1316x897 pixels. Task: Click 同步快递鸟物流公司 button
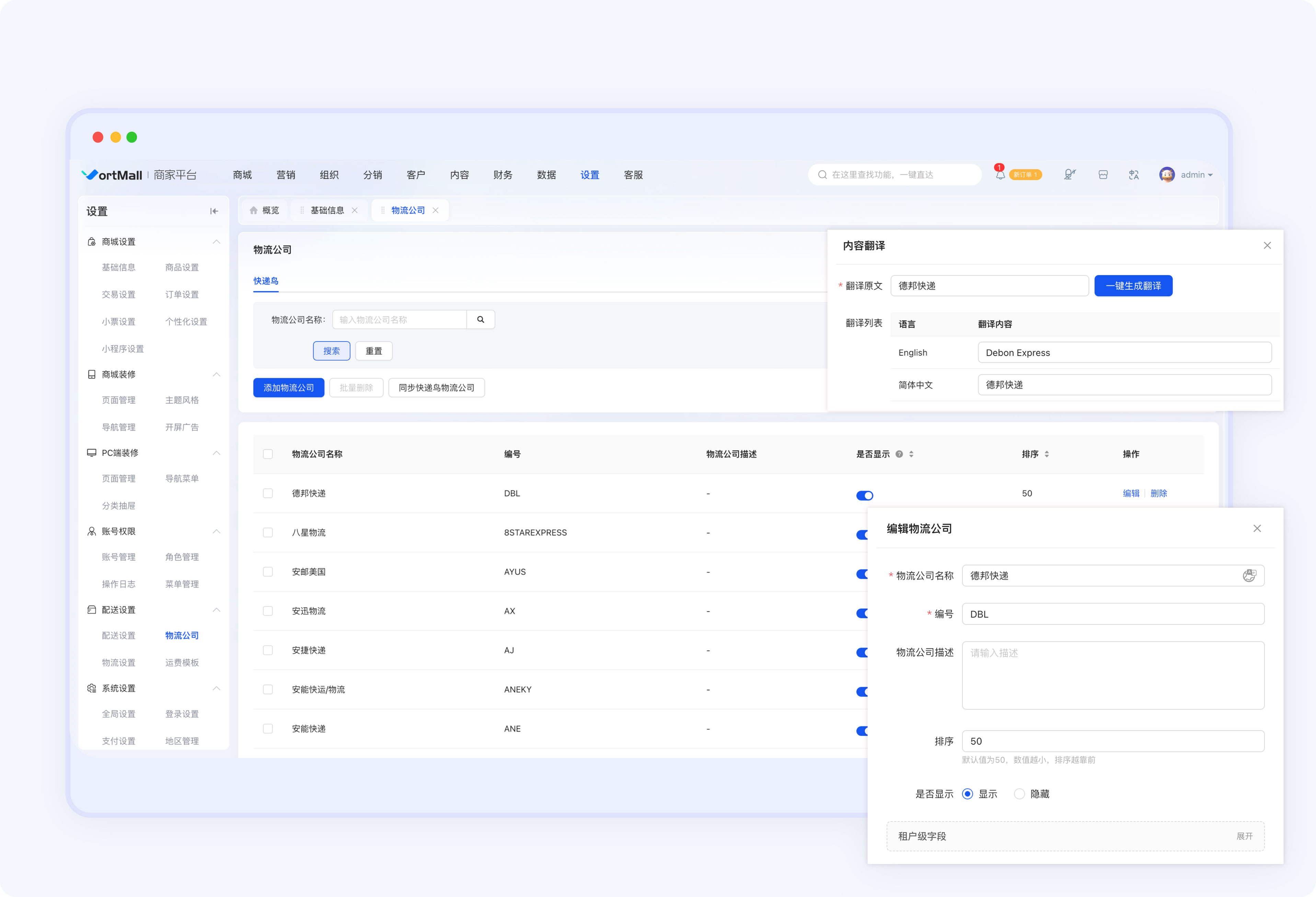click(x=437, y=388)
